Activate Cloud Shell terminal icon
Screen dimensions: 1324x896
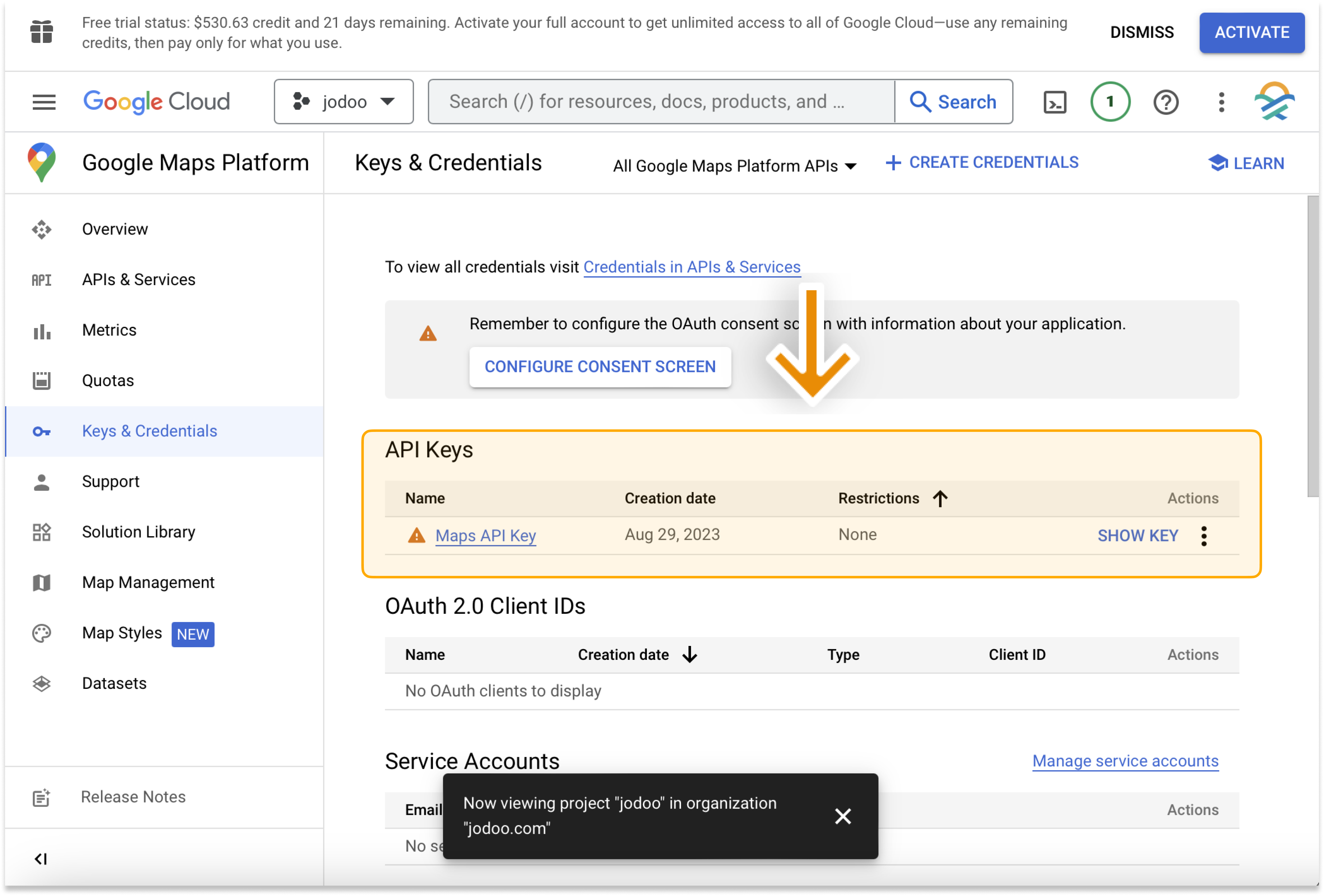pyautogui.click(x=1055, y=103)
